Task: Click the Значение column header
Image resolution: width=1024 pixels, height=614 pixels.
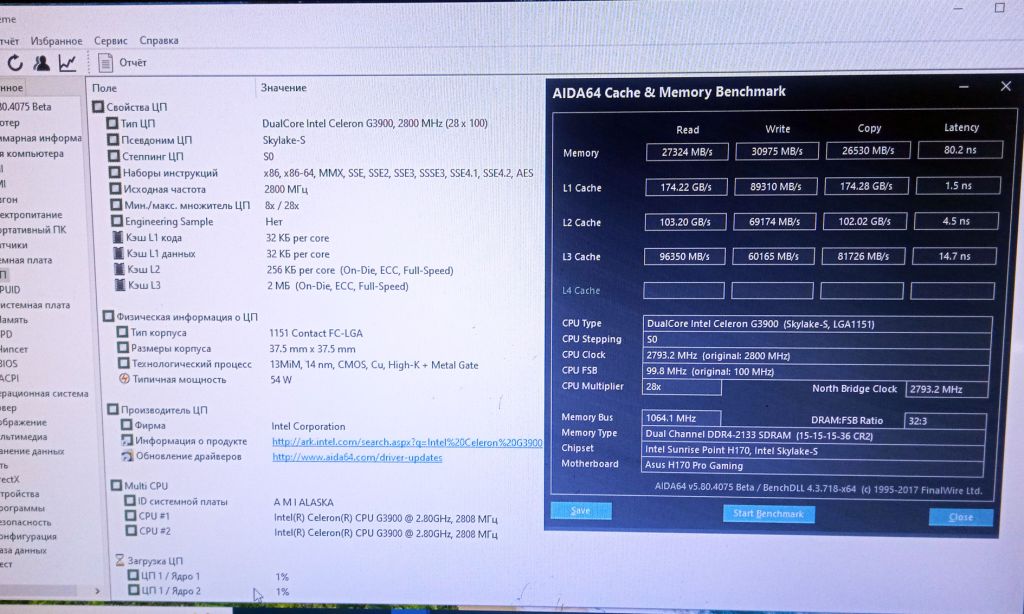Action: point(283,88)
